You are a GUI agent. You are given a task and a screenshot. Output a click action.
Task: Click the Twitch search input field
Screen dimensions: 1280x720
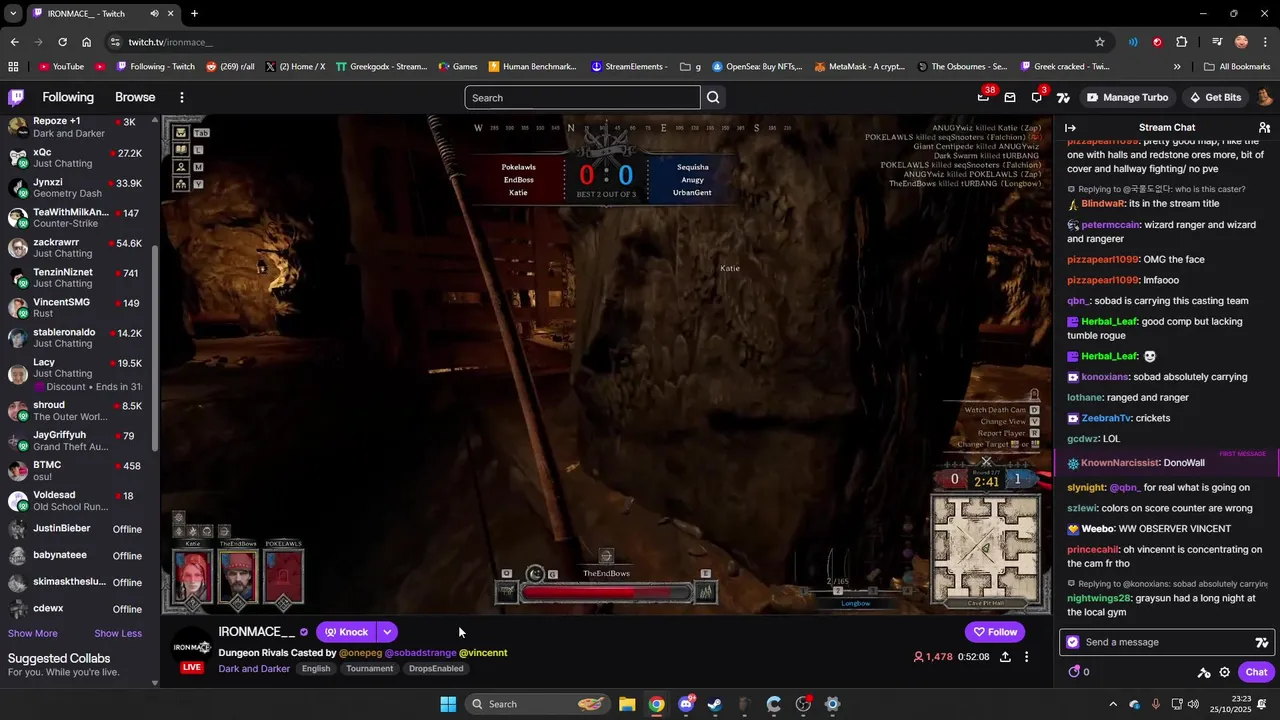pyautogui.click(x=582, y=98)
